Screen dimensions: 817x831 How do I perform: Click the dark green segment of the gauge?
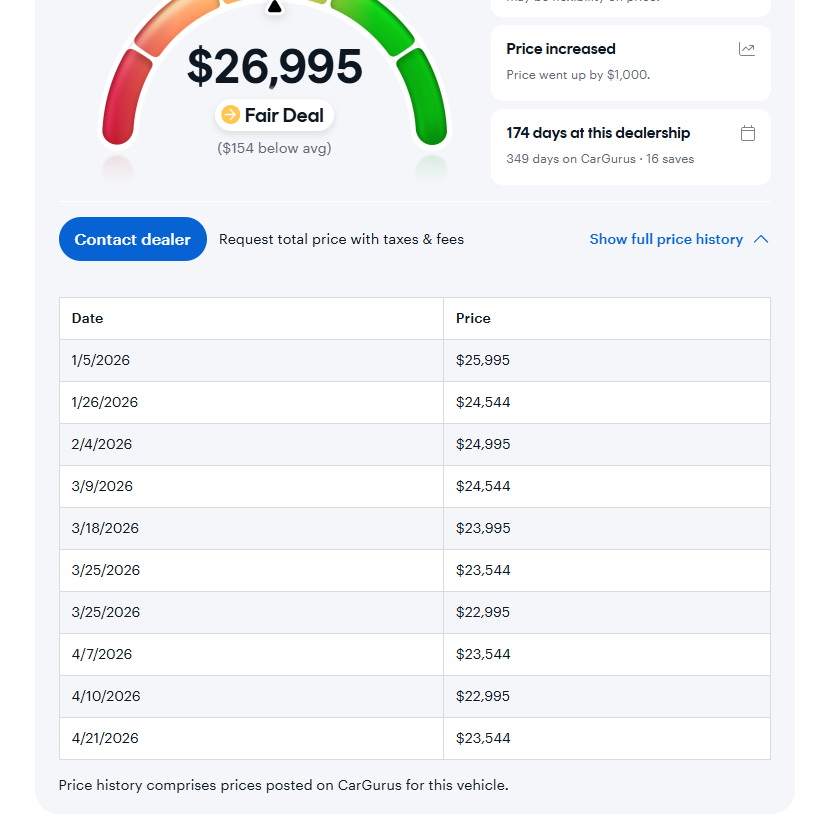[423, 100]
